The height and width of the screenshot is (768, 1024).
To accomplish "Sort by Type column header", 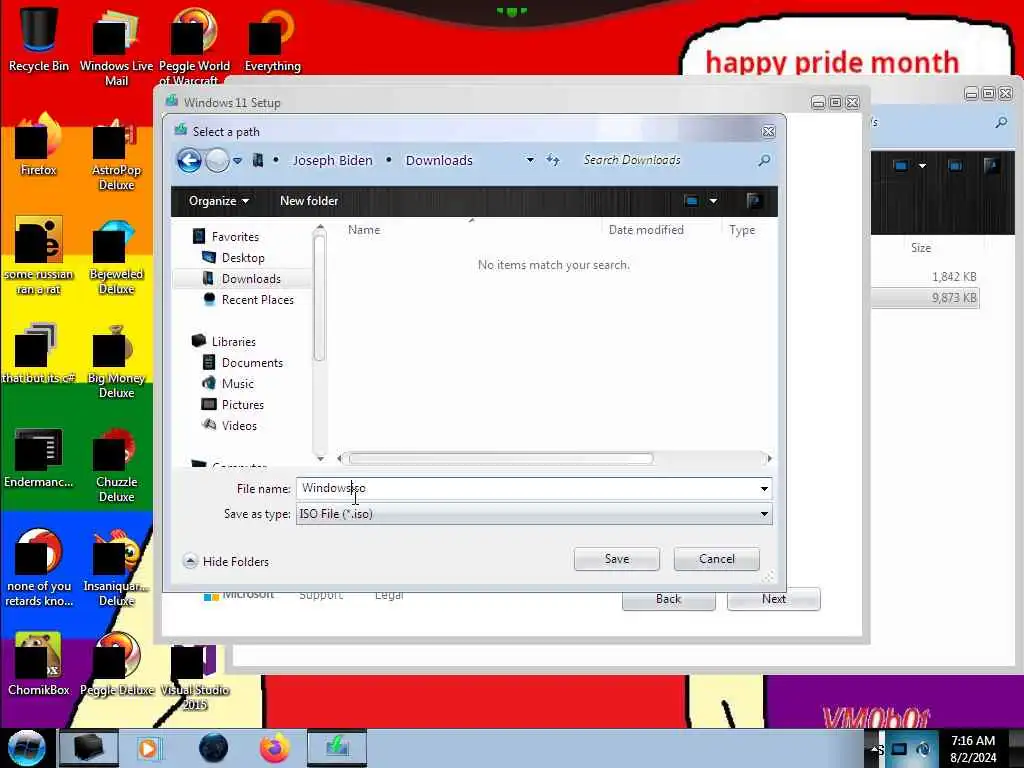I will tap(742, 230).
